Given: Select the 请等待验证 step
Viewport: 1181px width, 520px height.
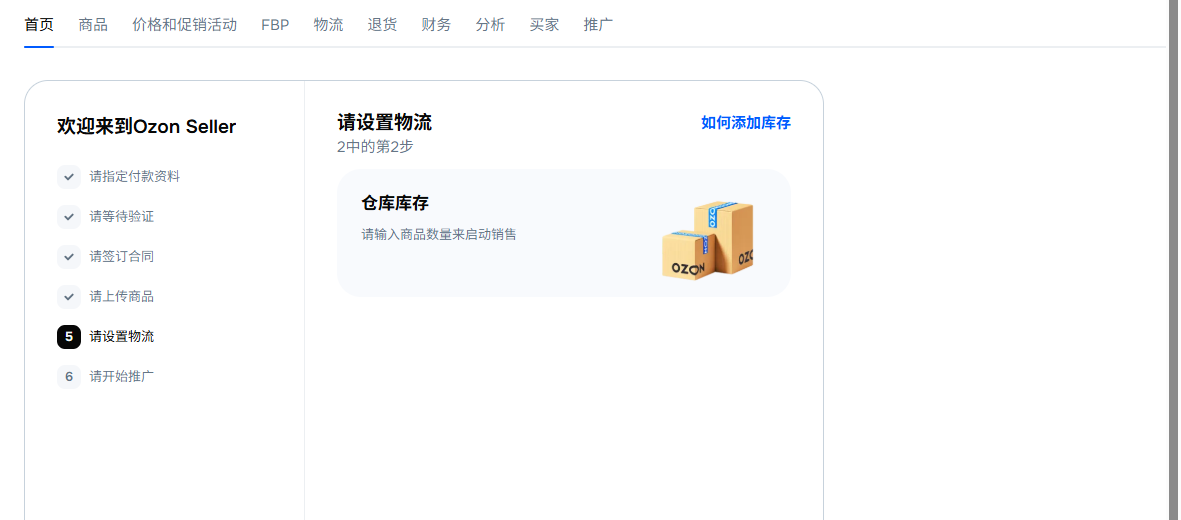Looking at the screenshot, I should coord(122,217).
